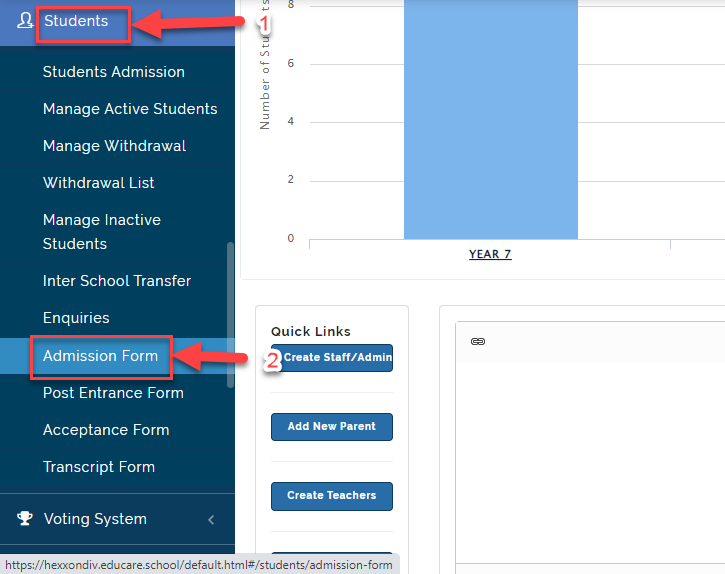Image resolution: width=725 pixels, height=574 pixels.
Task: Open the Acceptance Form
Action: 106,430
